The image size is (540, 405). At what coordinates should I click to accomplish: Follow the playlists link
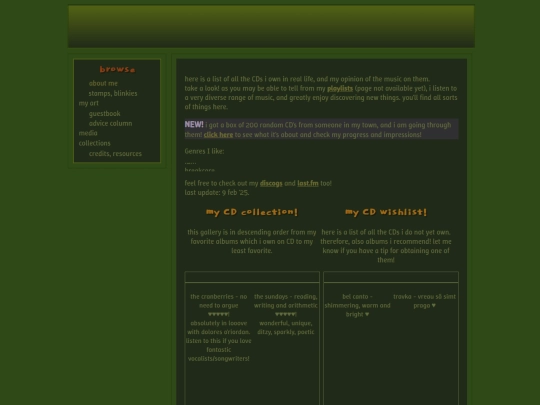[x=340, y=89]
